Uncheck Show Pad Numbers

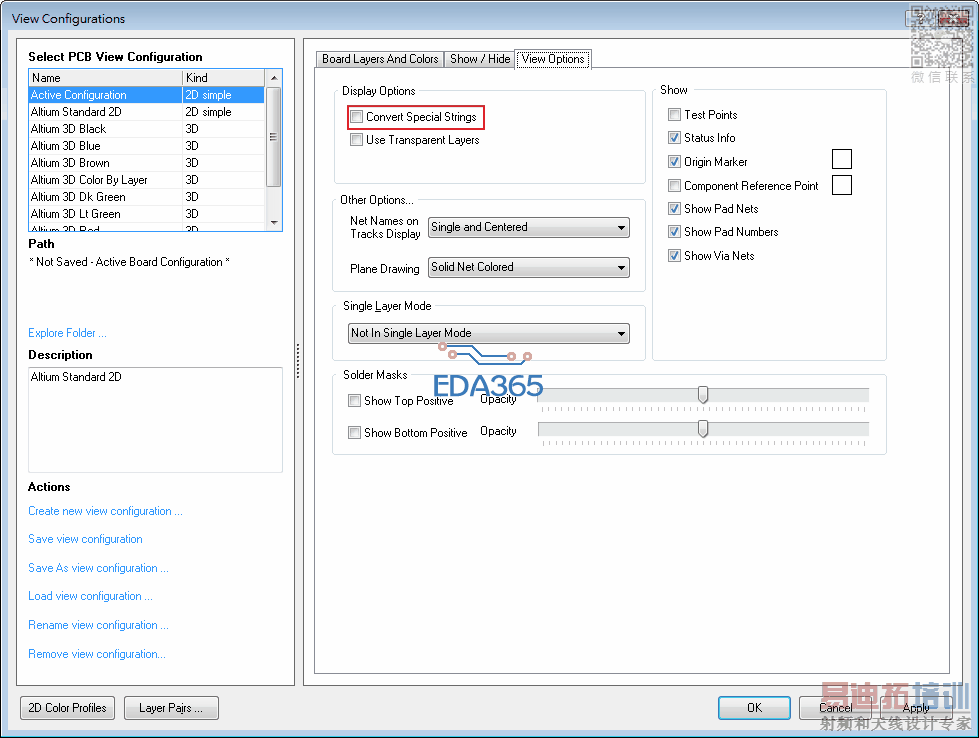tap(674, 232)
